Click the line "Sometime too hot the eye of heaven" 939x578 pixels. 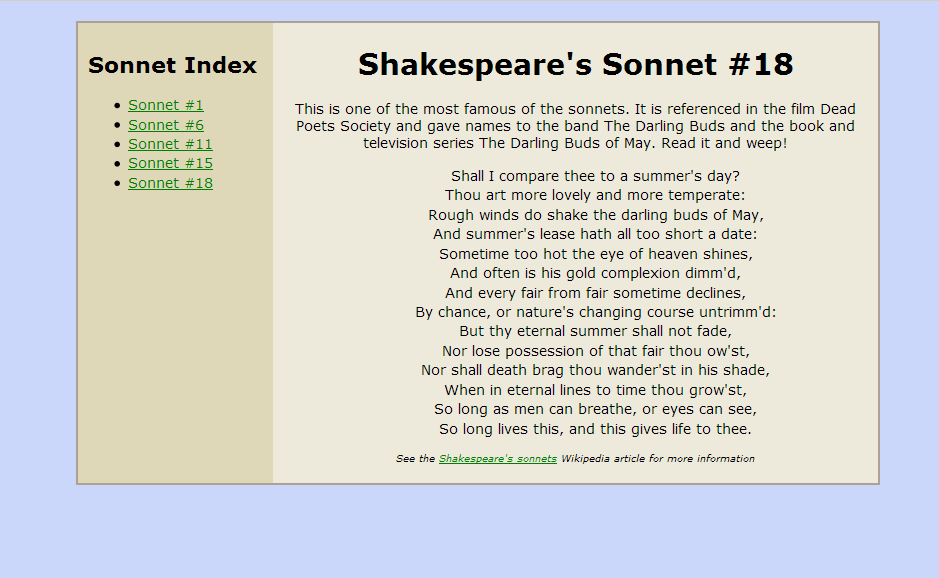click(x=596, y=254)
